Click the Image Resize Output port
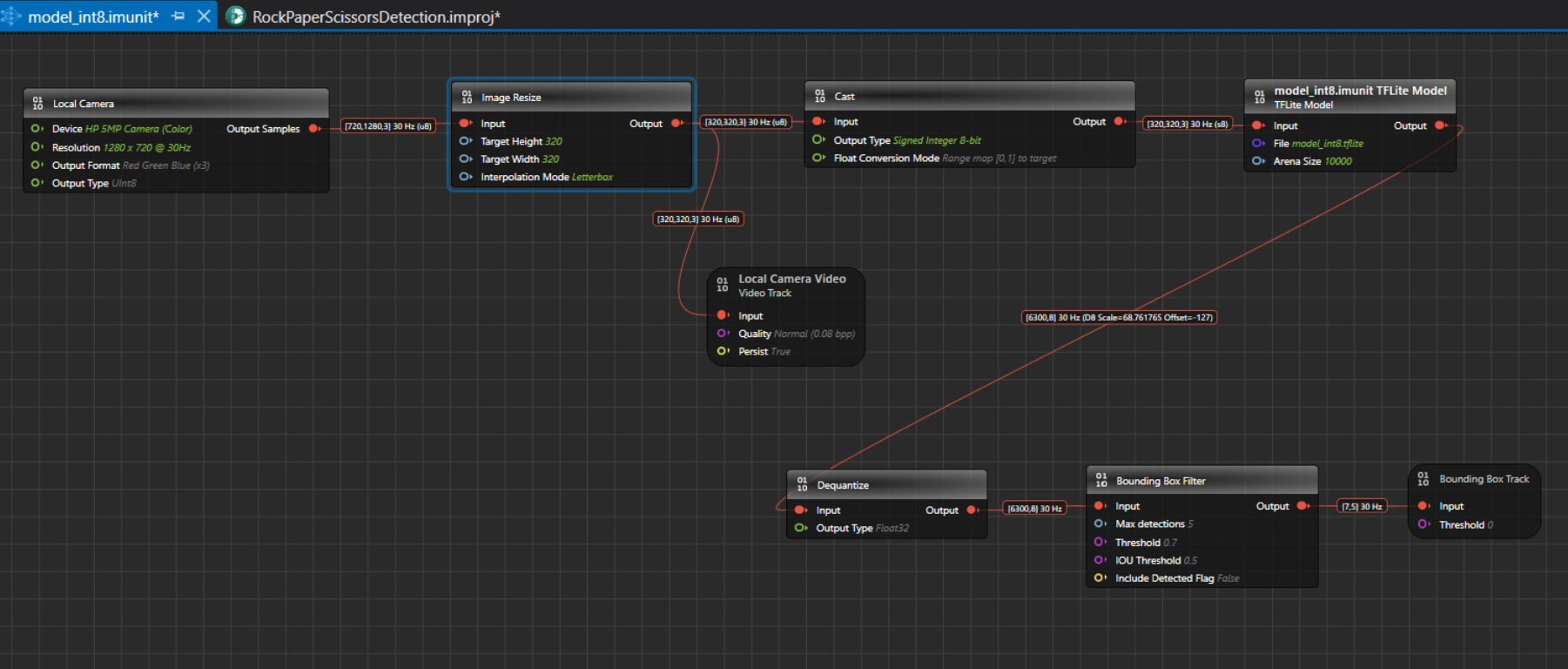 (676, 124)
